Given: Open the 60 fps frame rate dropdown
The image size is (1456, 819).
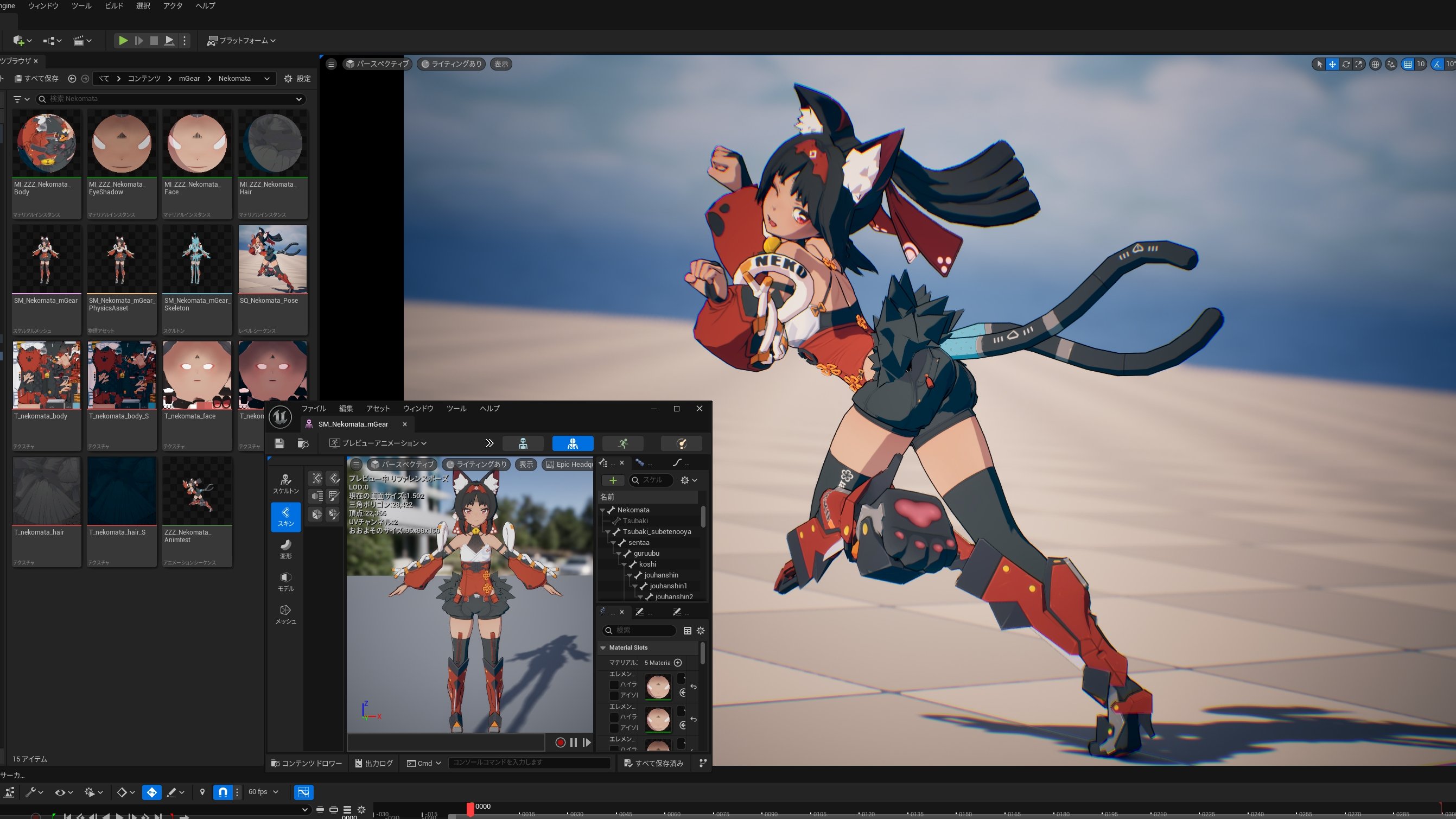Looking at the screenshot, I should 263,792.
